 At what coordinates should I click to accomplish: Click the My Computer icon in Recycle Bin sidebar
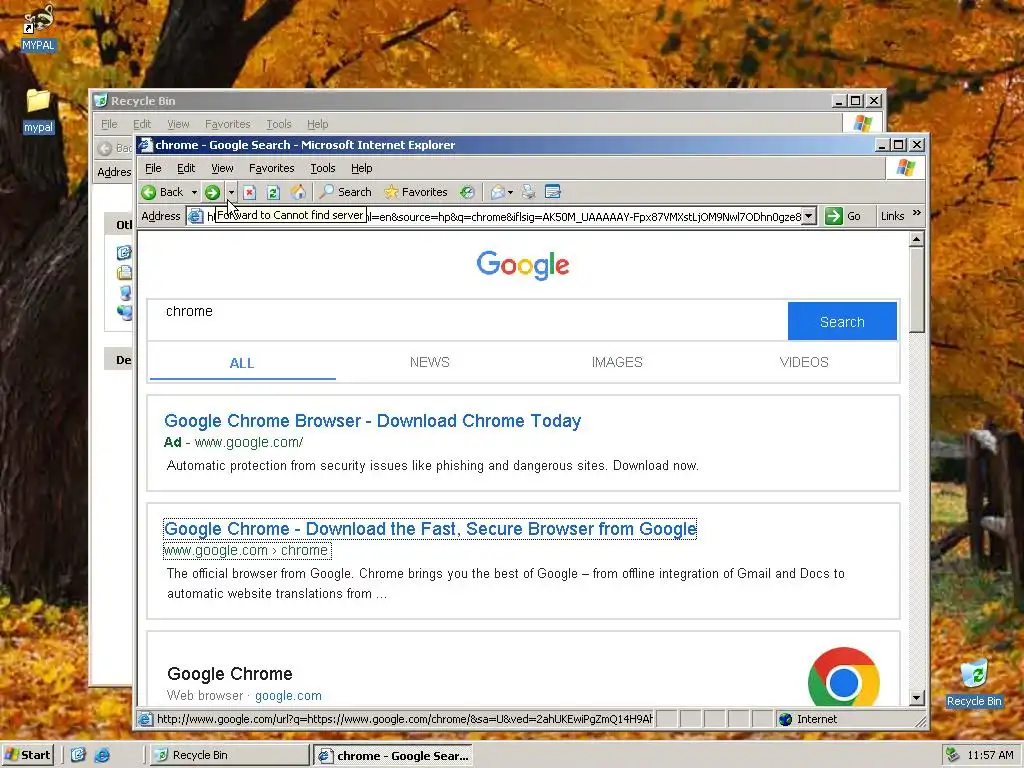point(125,293)
